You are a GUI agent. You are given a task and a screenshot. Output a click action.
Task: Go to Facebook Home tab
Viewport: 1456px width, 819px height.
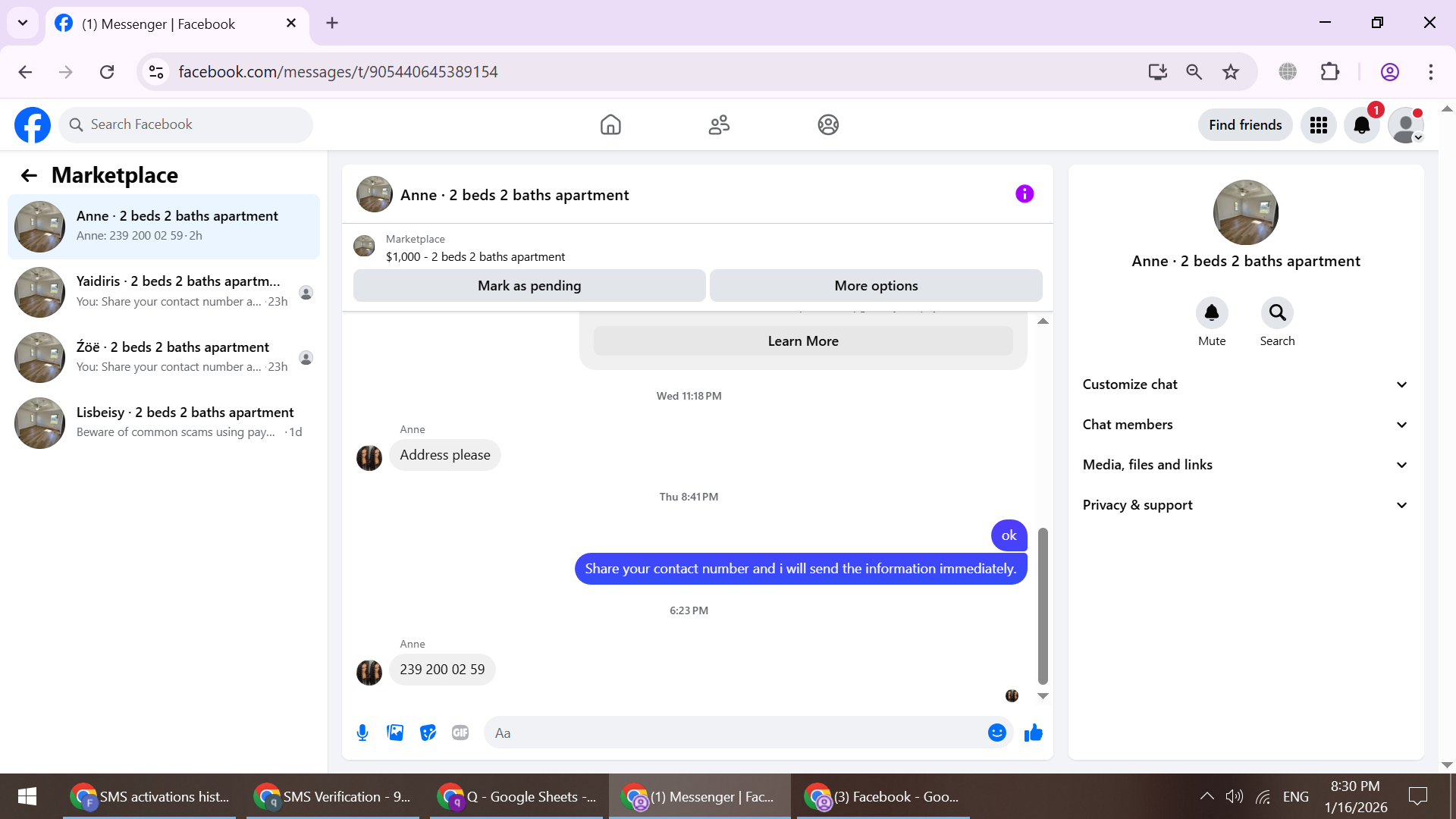click(610, 125)
